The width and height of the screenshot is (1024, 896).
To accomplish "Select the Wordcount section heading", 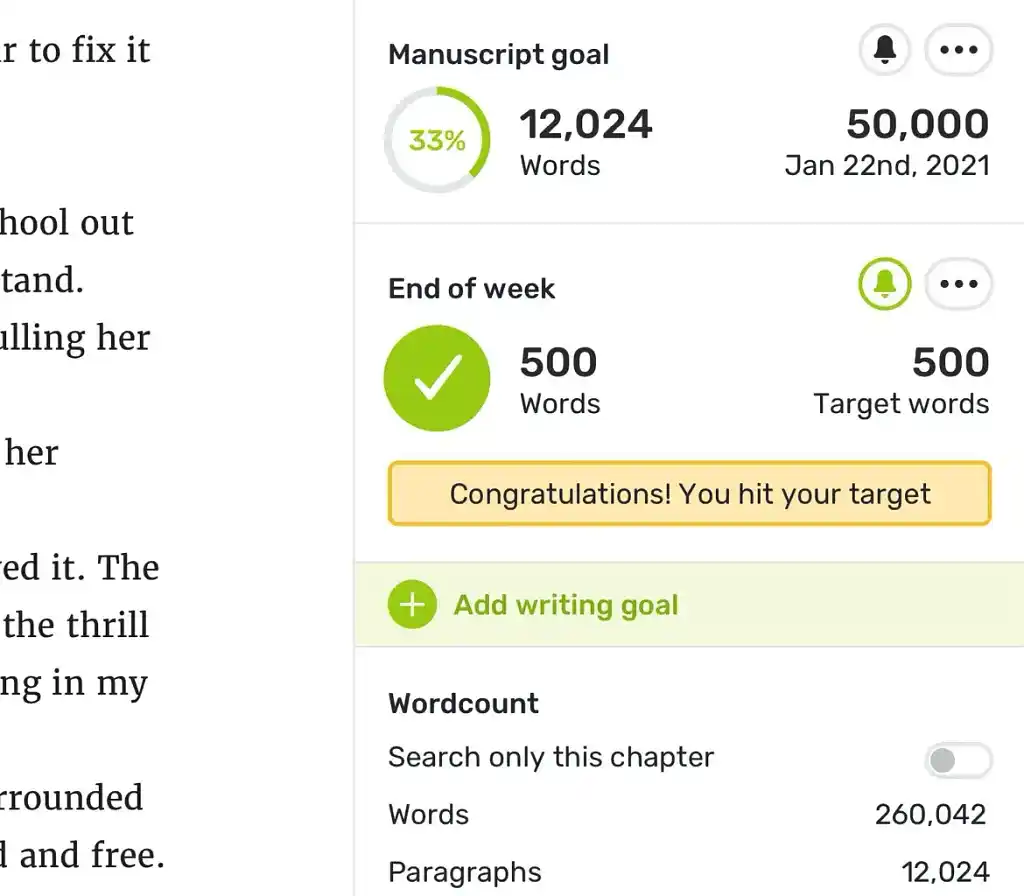I will (463, 703).
